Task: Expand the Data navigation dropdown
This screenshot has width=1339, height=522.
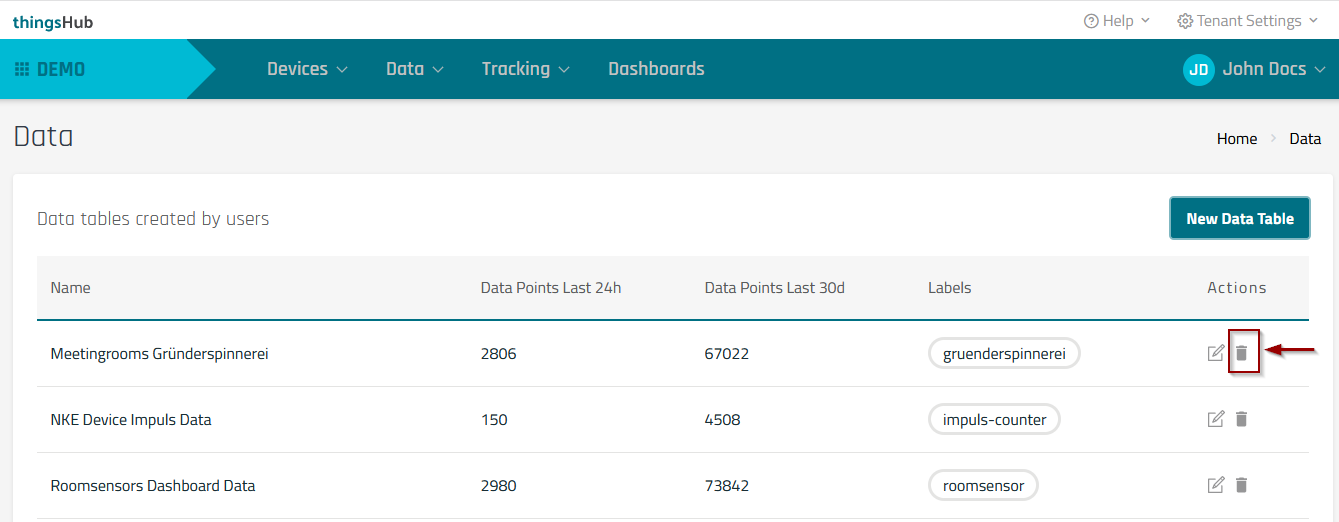Action: [414, 69]
